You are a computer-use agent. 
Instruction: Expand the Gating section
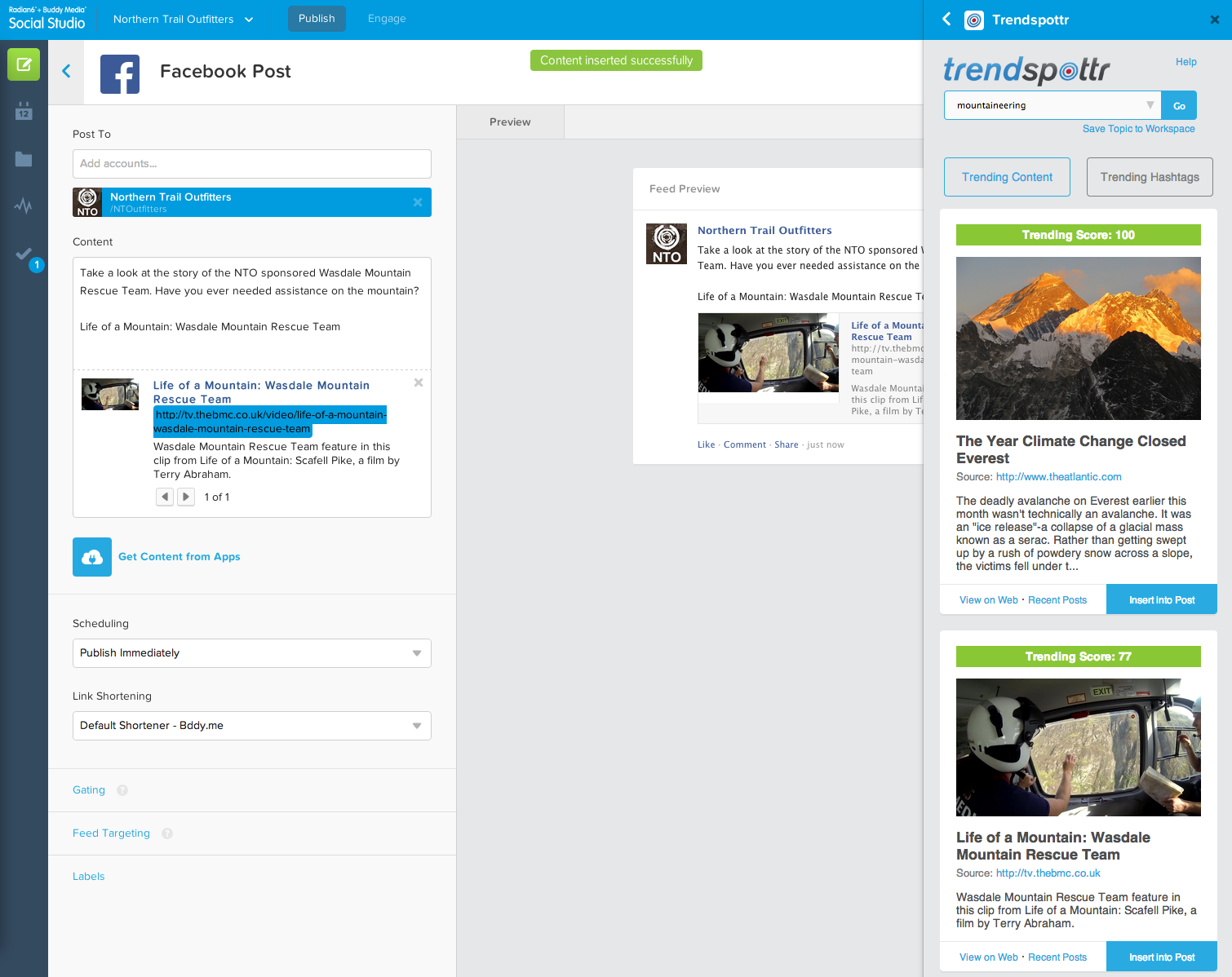(x=89, y=790)
